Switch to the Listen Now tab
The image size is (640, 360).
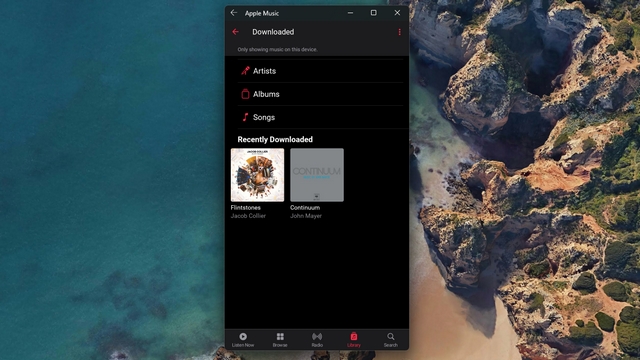click(x=243, y=340)
